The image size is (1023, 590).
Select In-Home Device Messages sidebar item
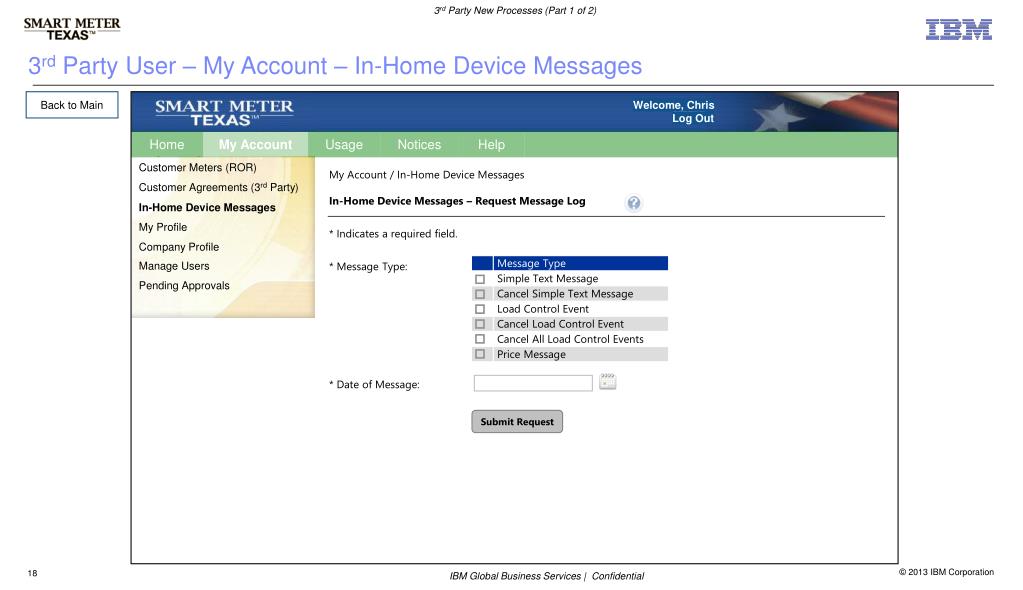tap(207, 208)
